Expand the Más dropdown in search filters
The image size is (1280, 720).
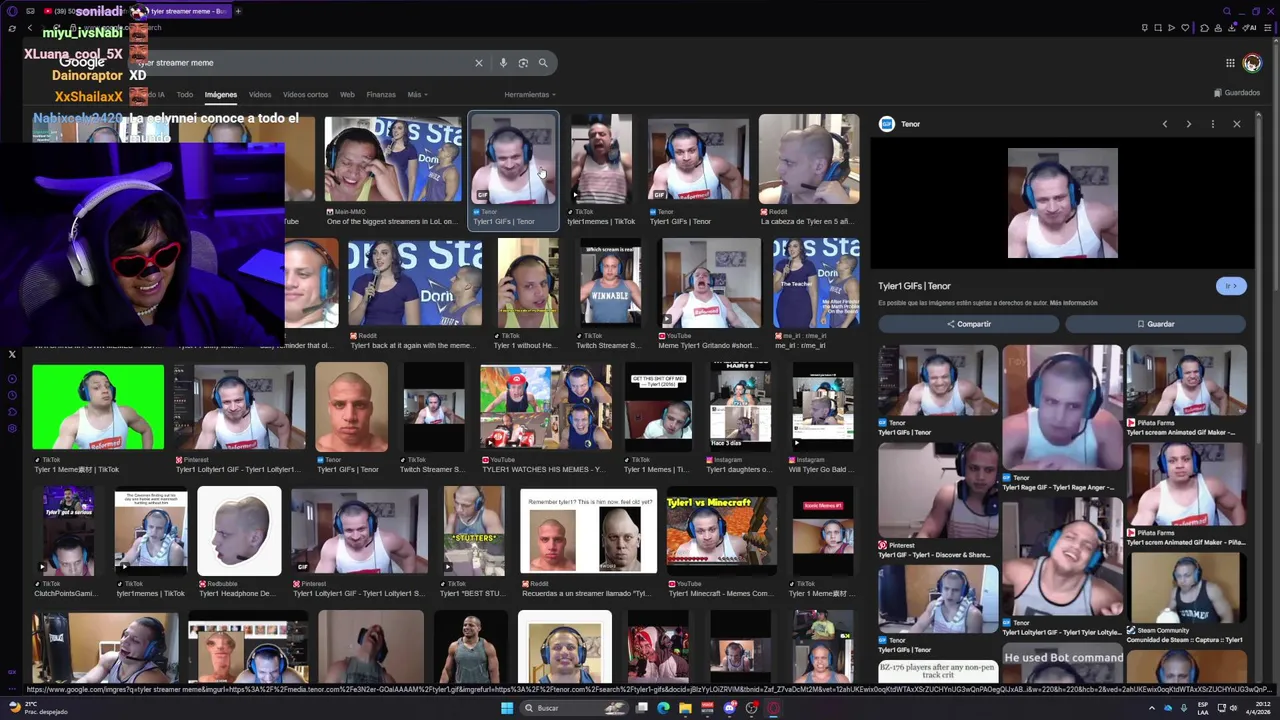pos(417,95)
